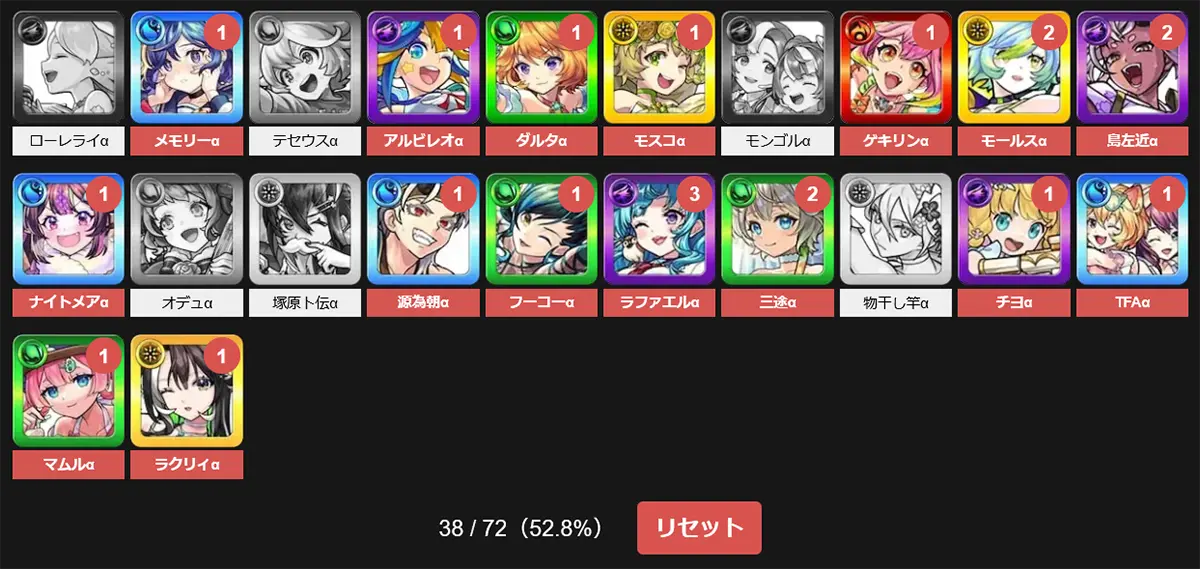Click the TFAα duo character thumbnail
Image resolution: width=1200 pixels, height=569 pixels.
coord(1132,229)
